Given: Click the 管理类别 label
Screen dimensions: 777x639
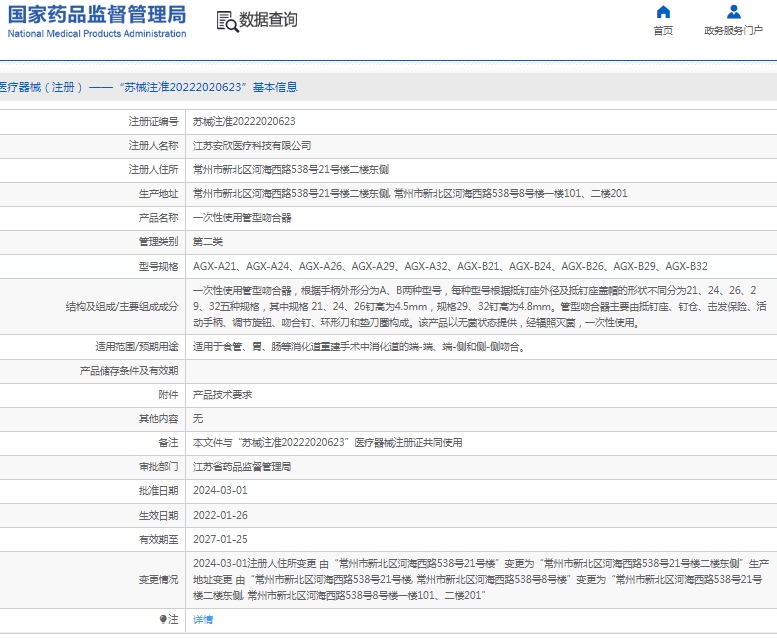Looking at the screenshot, I should [158, 242].
